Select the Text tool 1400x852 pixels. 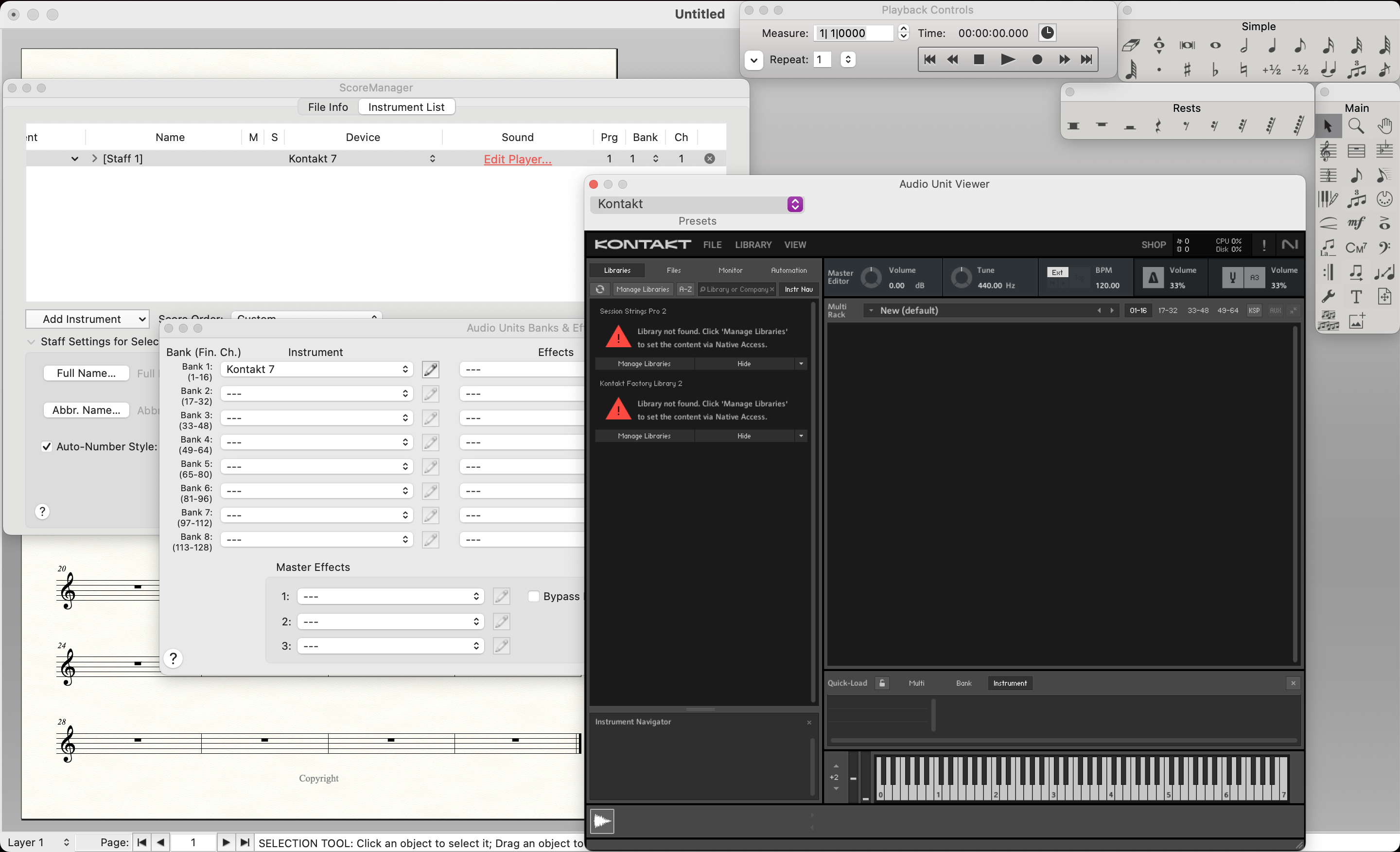[1356, 297]
